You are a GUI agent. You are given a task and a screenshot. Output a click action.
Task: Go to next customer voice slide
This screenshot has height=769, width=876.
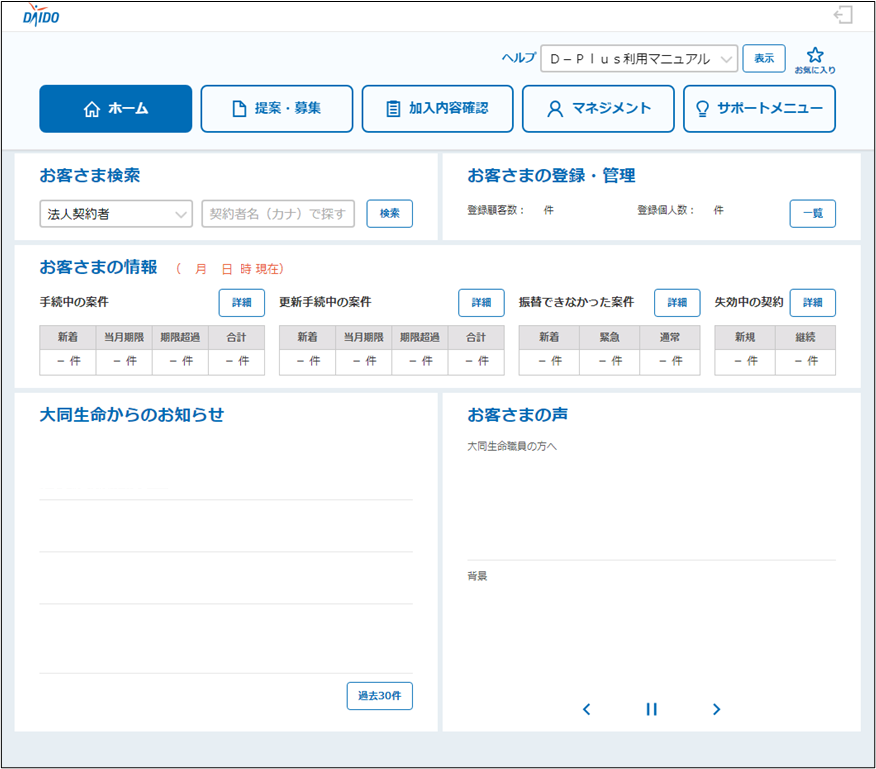point(716,709)
